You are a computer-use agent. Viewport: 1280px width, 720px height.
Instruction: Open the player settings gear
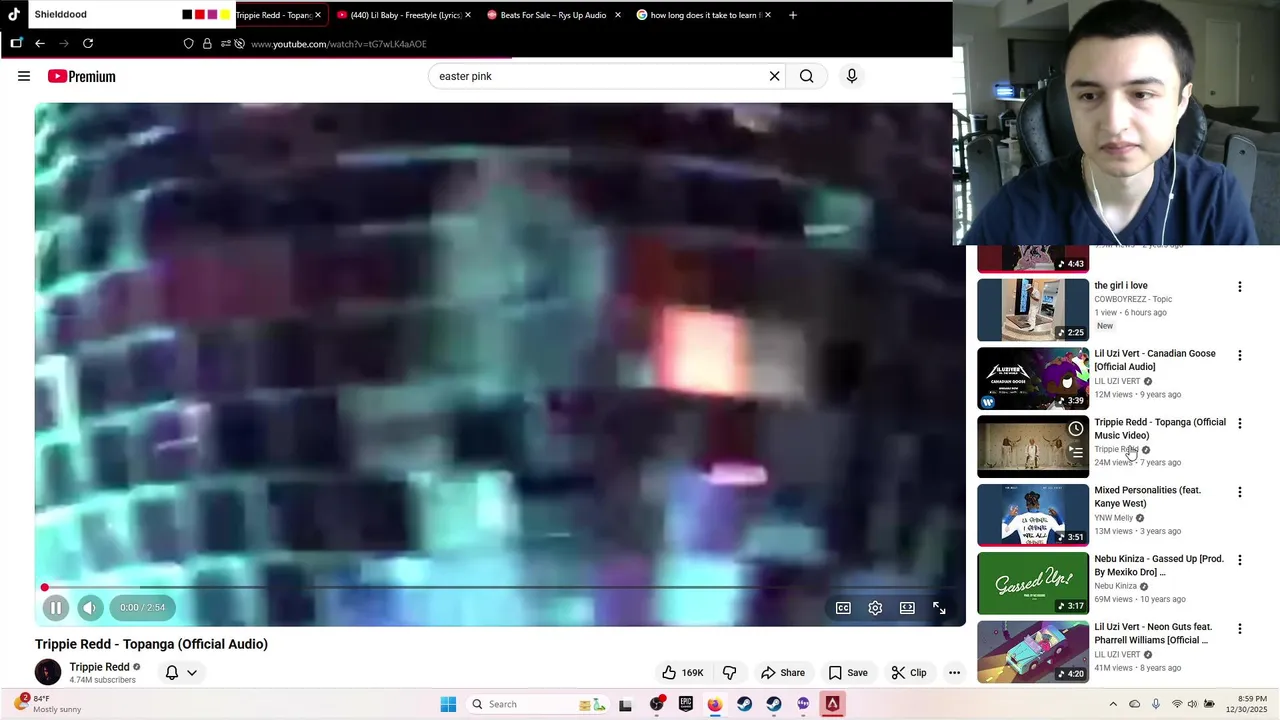(x=875, y=608)
